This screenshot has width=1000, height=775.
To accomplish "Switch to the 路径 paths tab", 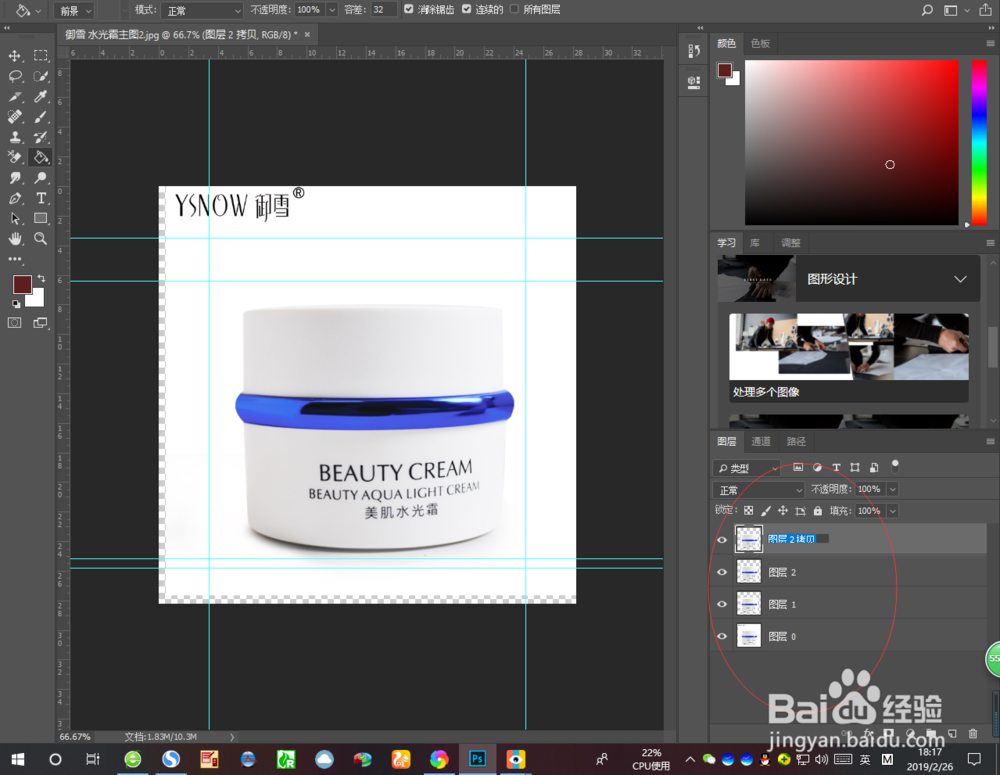I will [795, 441].
